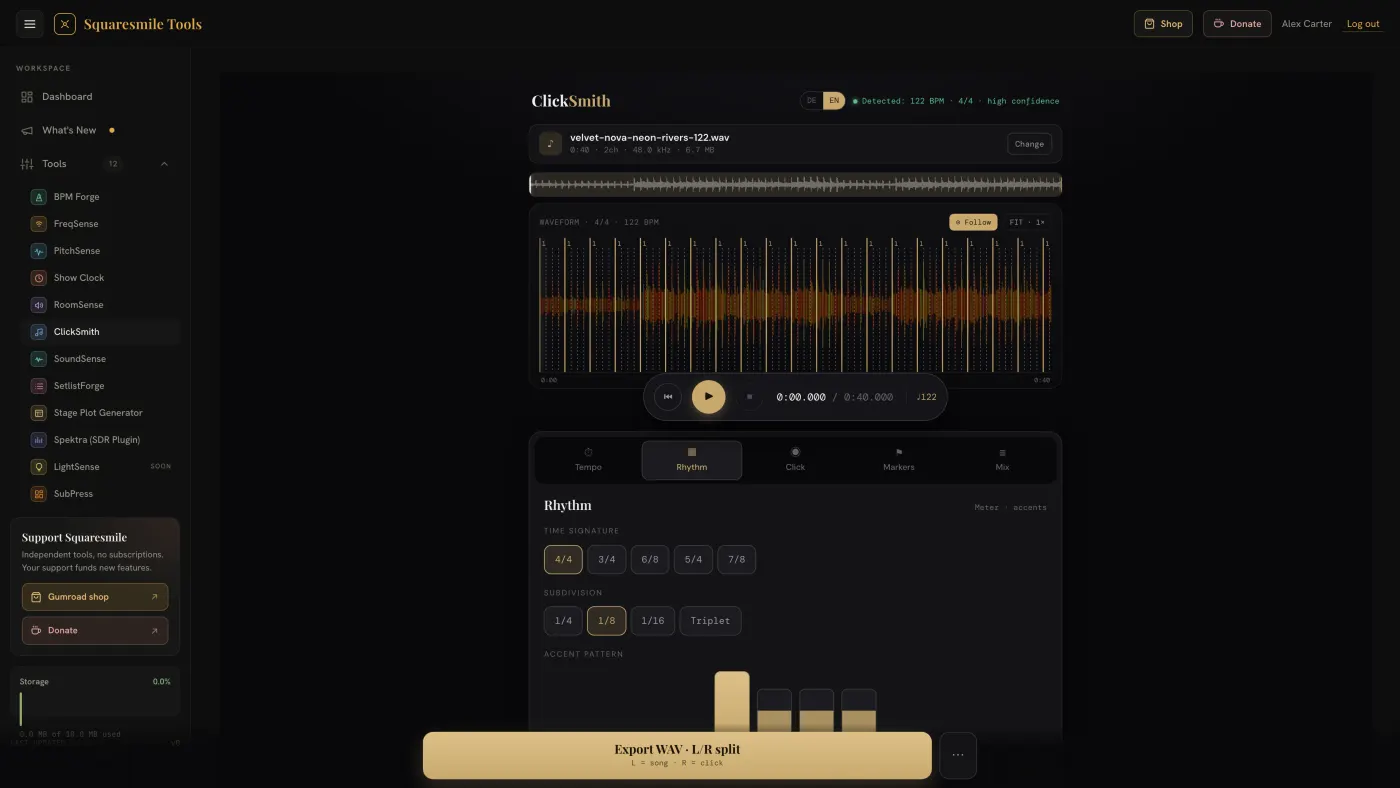The width and height of the screenshot is (1400, 788).
Task: Click the Dashboard grid icon
Action: tap(27, 97)
